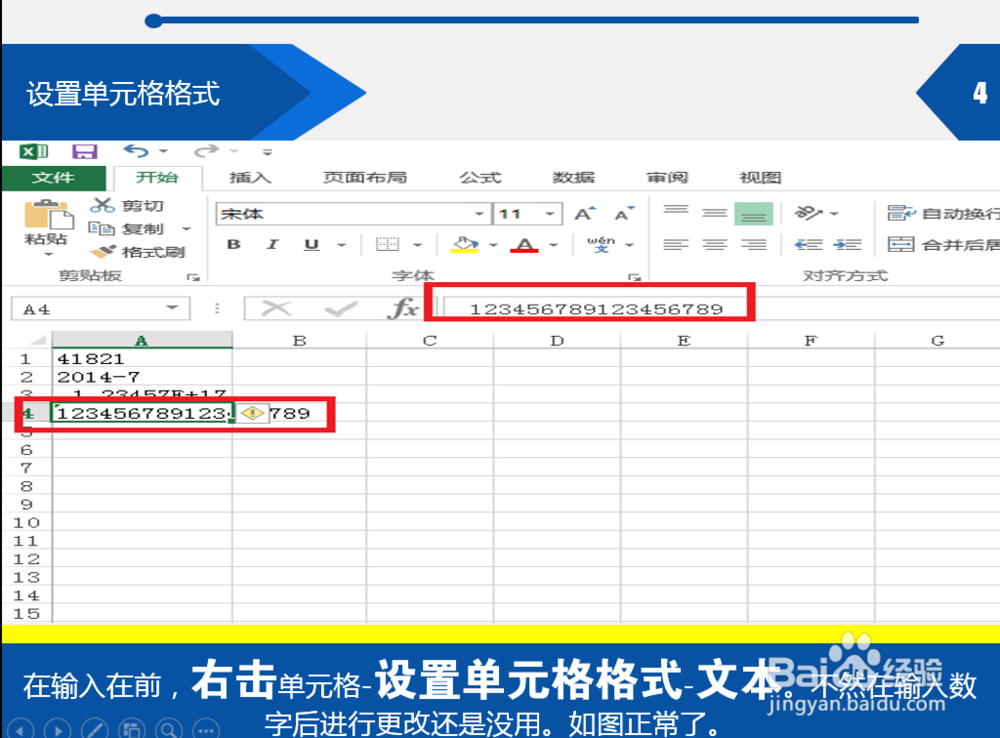Screen dimensions: 1000x738
Task: Switch to the 插入 ribbon tab
Action: pyautogui.click(x=248, y=177)
